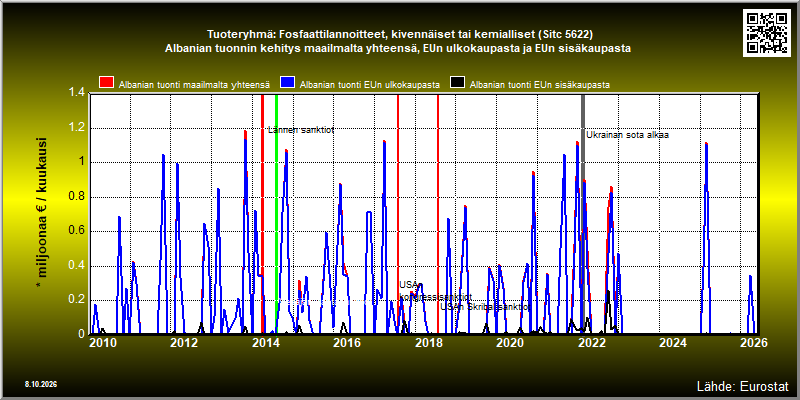Click the date stamp 8.10.2026
800x400 pixels.
tap(41, 384)
